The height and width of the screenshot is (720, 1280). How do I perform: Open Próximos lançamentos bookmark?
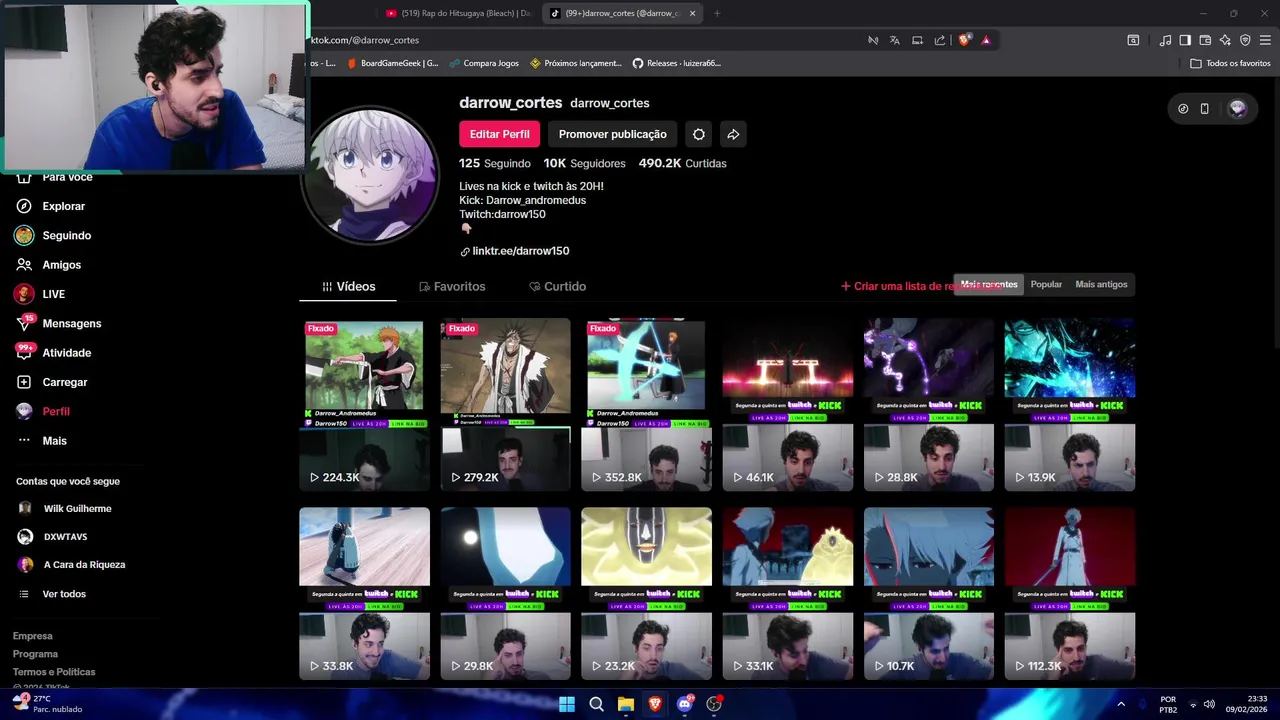click(575, 63)
